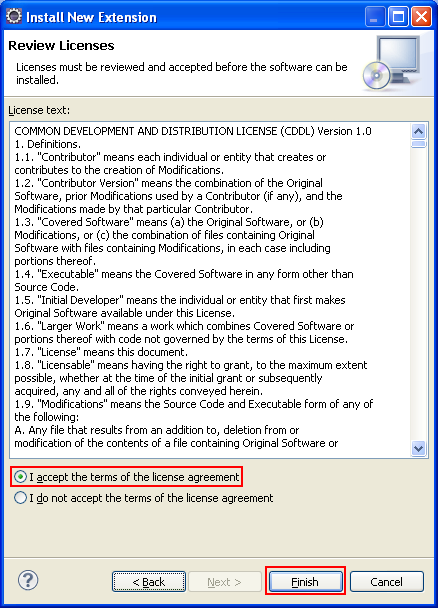The image size is (438, 608).
Task: Click the install CD and monitor graphic
Action: tap(392, 63)
